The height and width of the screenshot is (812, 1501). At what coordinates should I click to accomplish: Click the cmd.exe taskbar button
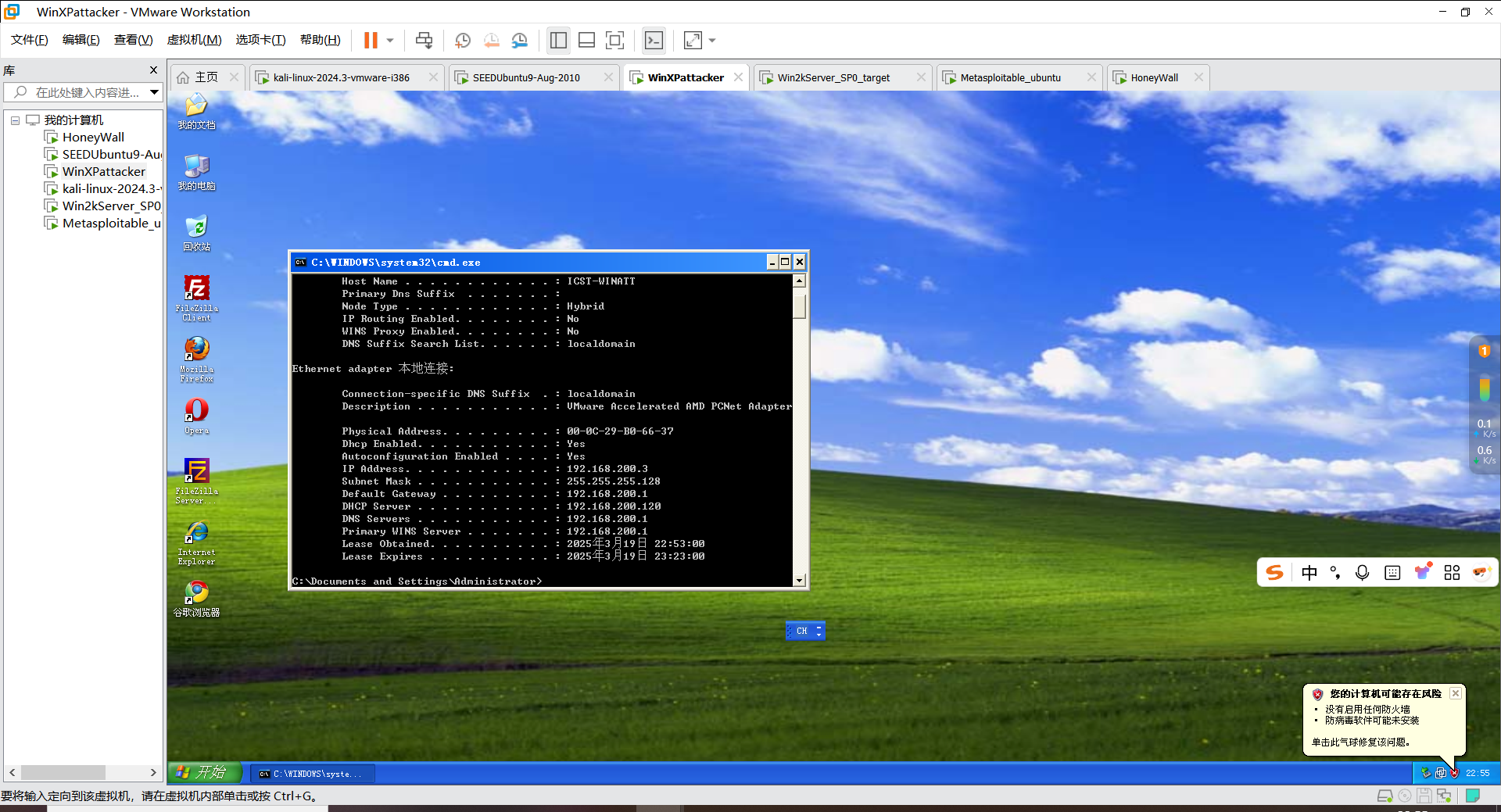coord(313,774)
